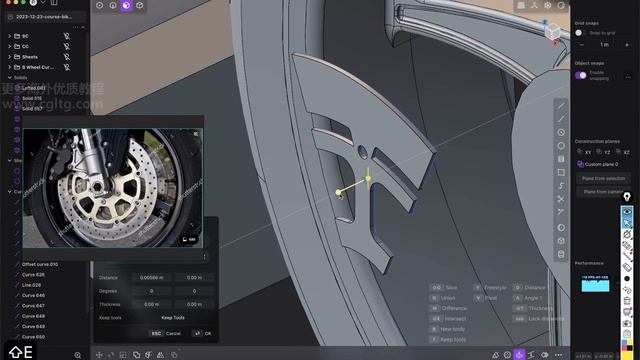Image resolution: width=640 pixels, height=360 pixels.
Task: Toggle the Keep Tools option
Action: pos(173,318)
